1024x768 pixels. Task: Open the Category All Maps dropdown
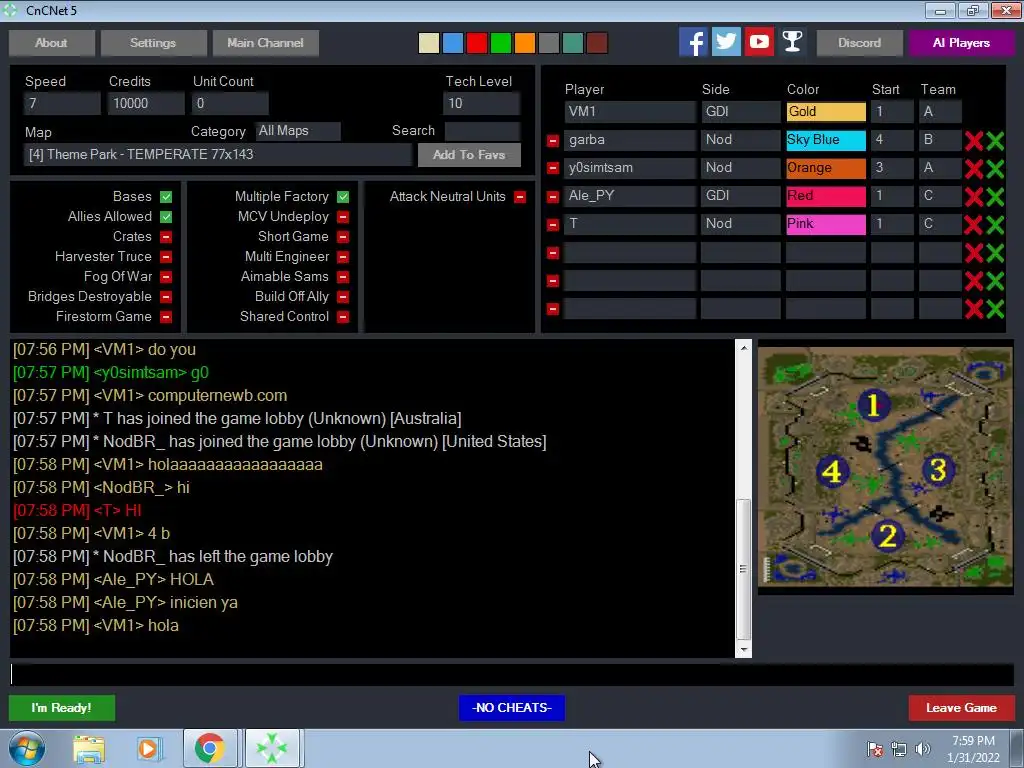(x=298, y=131)
